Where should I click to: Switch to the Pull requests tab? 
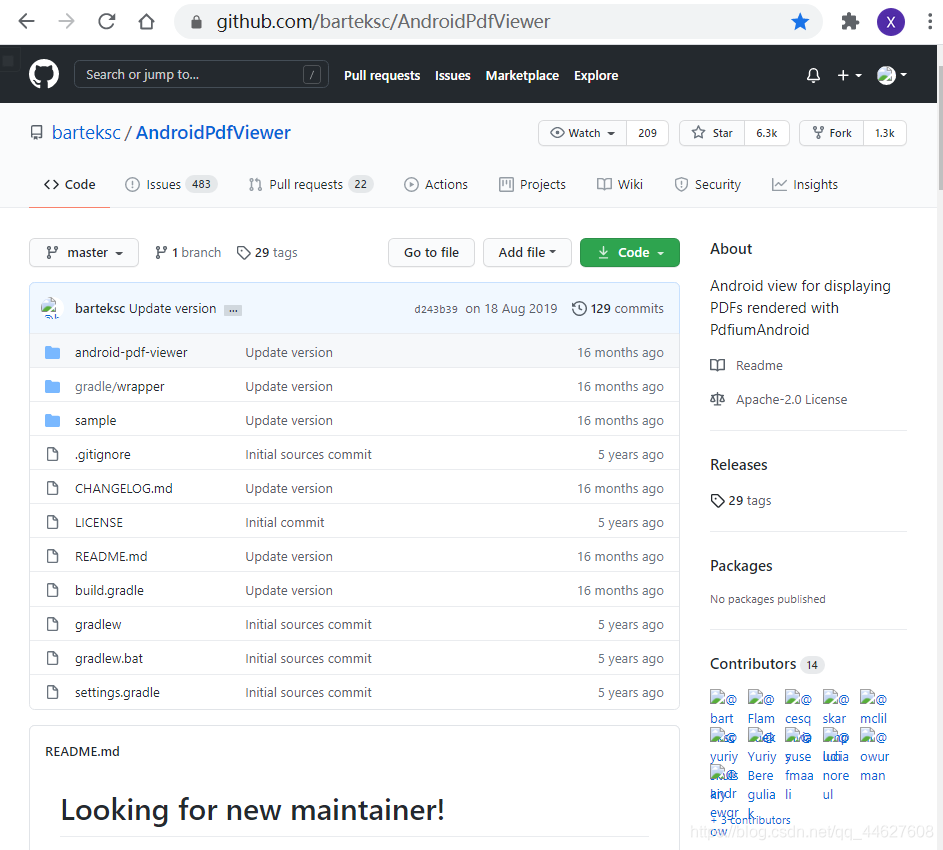[310, 185]
